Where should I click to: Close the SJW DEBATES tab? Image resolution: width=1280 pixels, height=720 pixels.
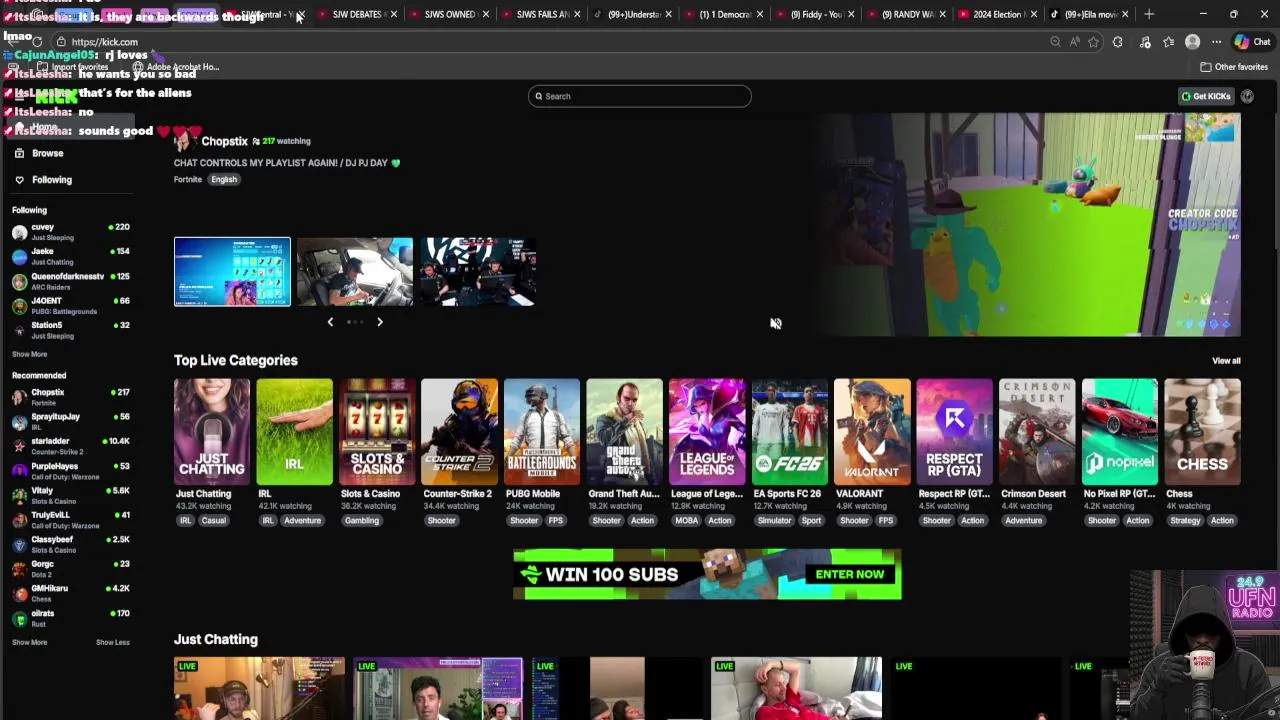393,14
